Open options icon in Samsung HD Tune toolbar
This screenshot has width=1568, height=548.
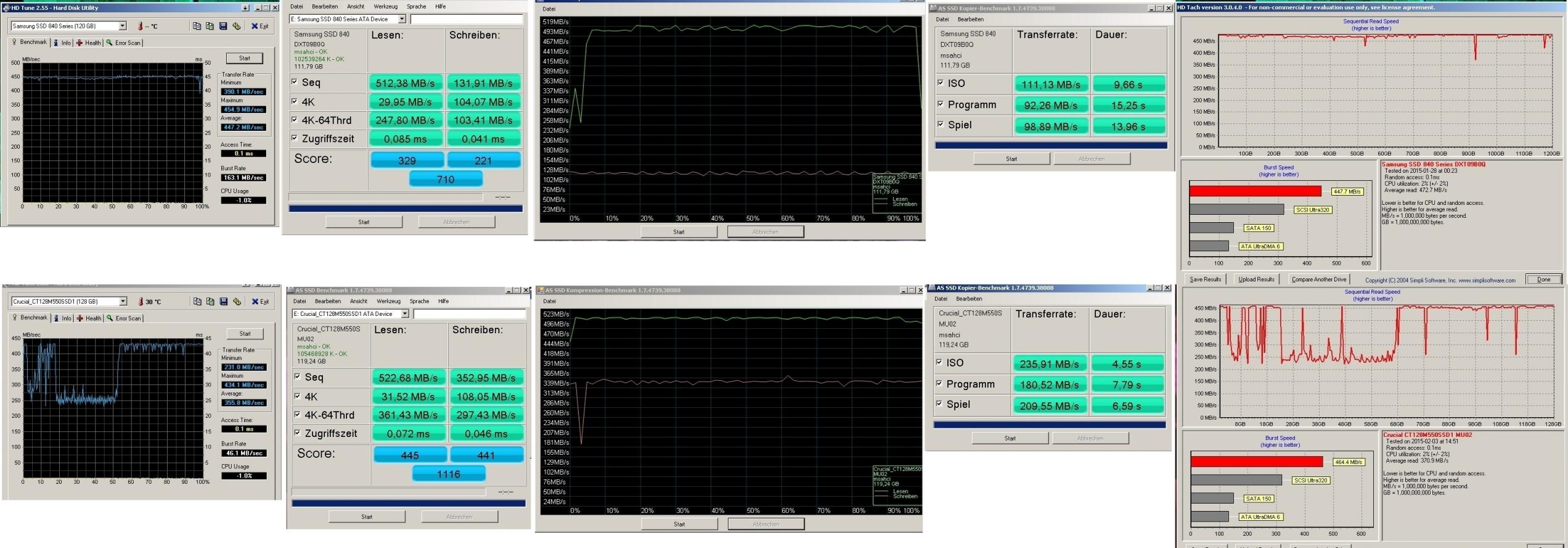[x=236, y=26]
